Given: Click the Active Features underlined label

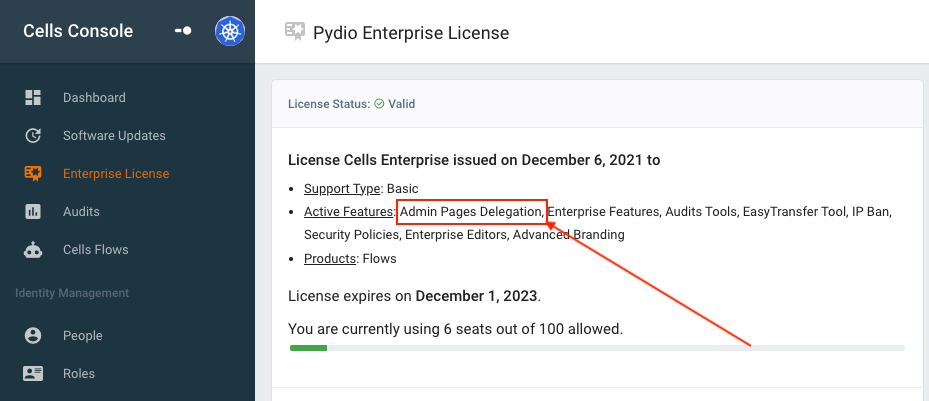Looking at the screenshot, I should (x=349, y=211).
